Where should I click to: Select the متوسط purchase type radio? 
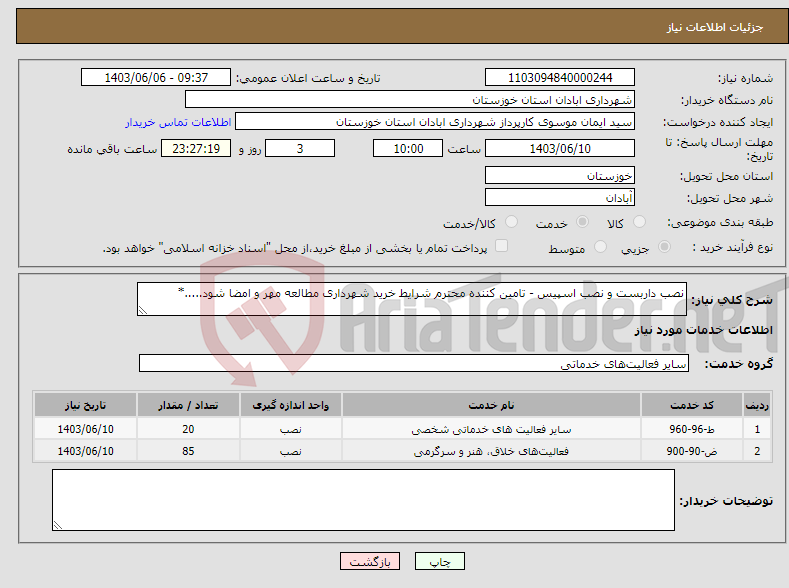tap(600, 246)
